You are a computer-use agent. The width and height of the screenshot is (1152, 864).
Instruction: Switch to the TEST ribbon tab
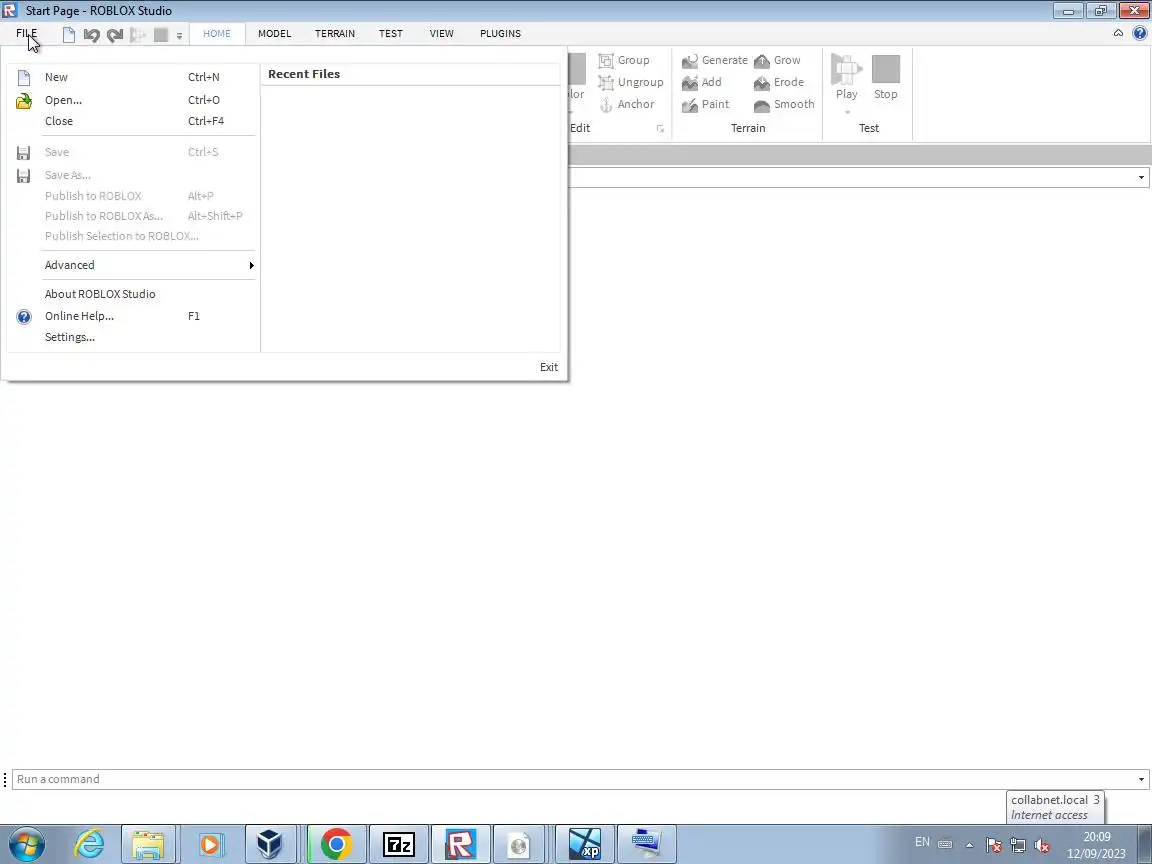[x=391, y=34]
